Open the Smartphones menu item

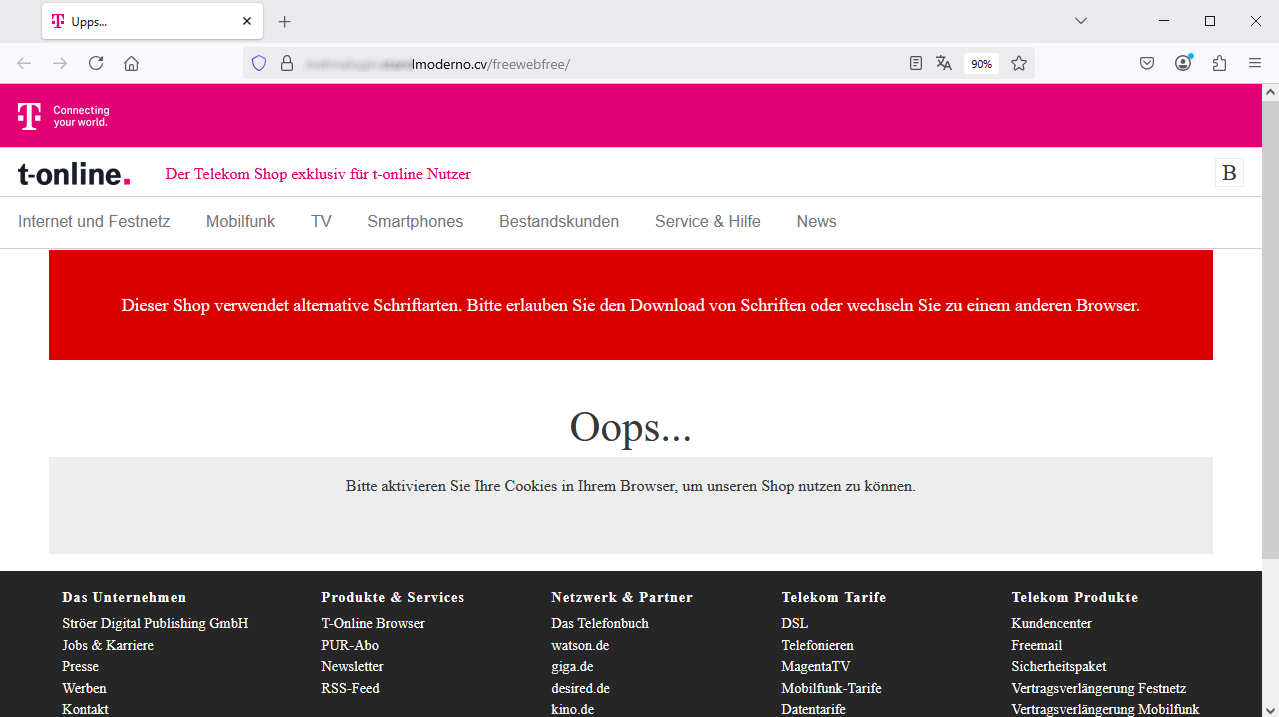pos(415,222)
